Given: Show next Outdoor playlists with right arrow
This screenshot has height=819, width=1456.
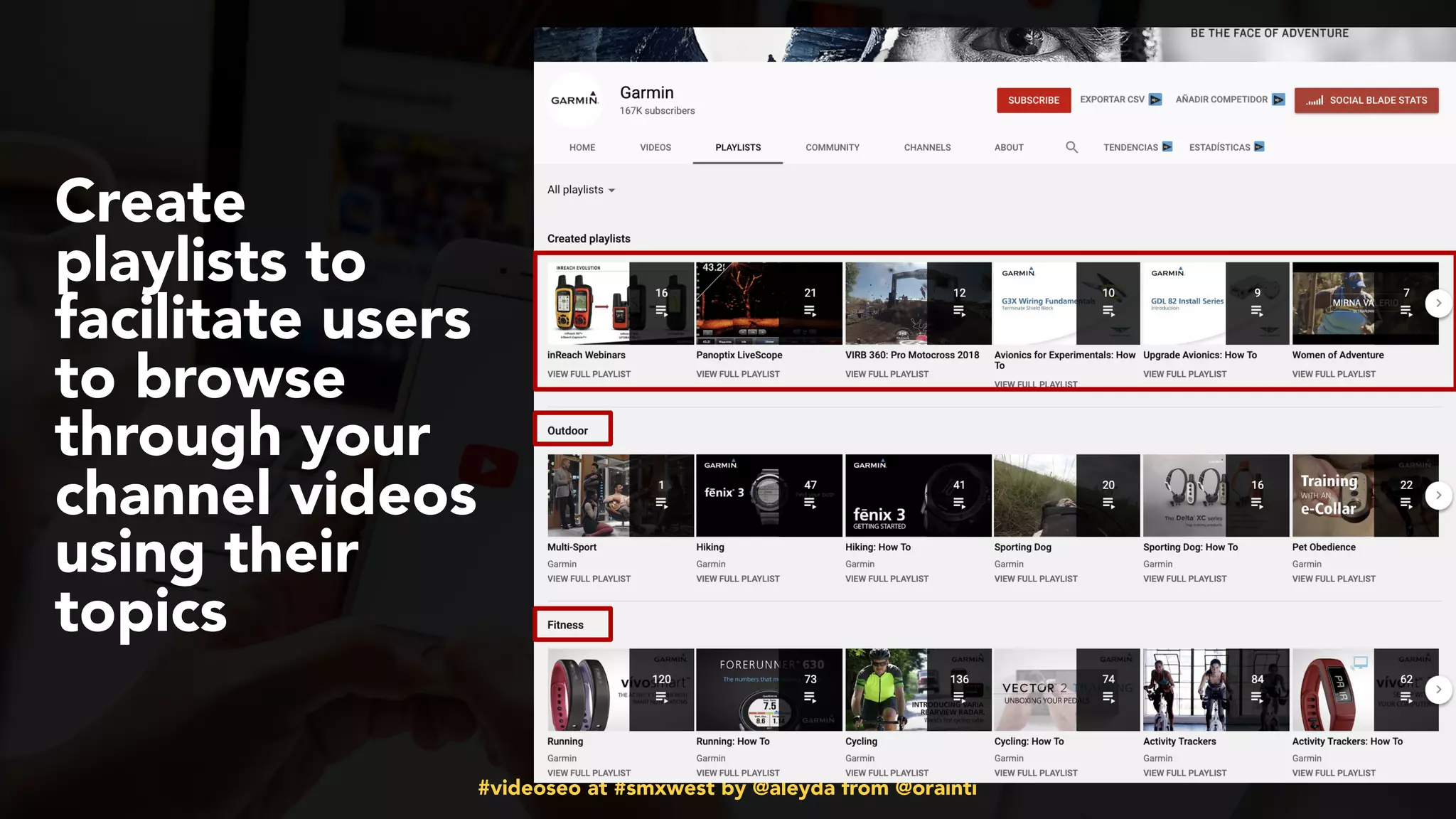Looking at the screenshot, I should (1438, 496).
